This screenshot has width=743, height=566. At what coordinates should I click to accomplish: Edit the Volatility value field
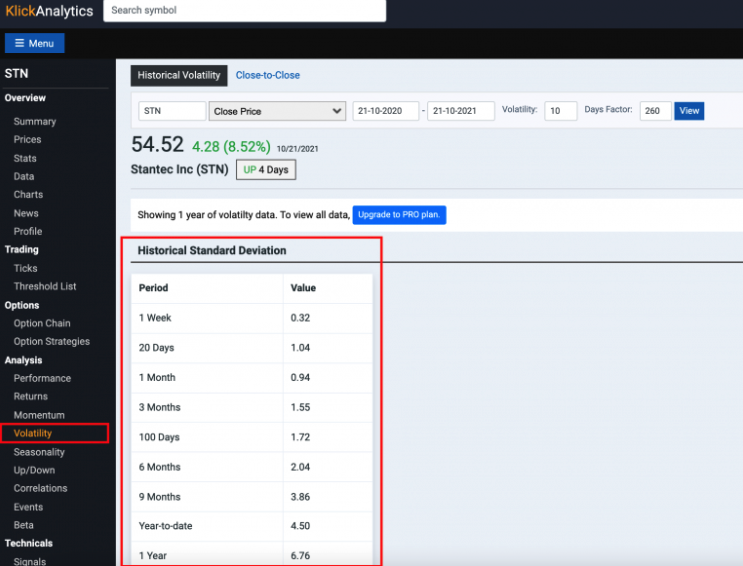[561, 111]
